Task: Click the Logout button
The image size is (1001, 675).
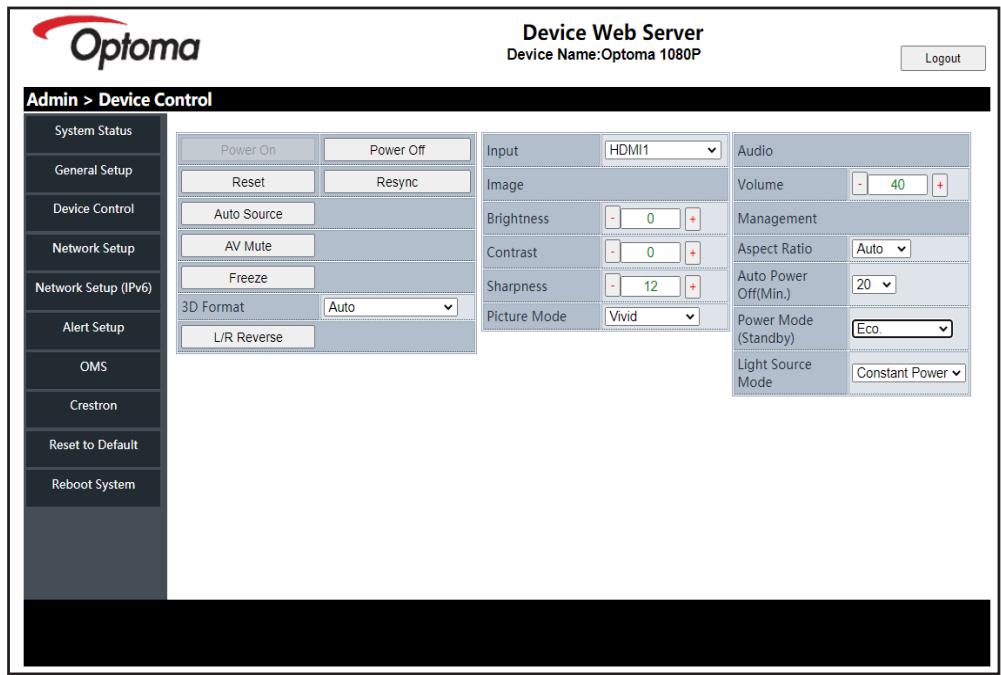Action: click(x=943, y=58)
